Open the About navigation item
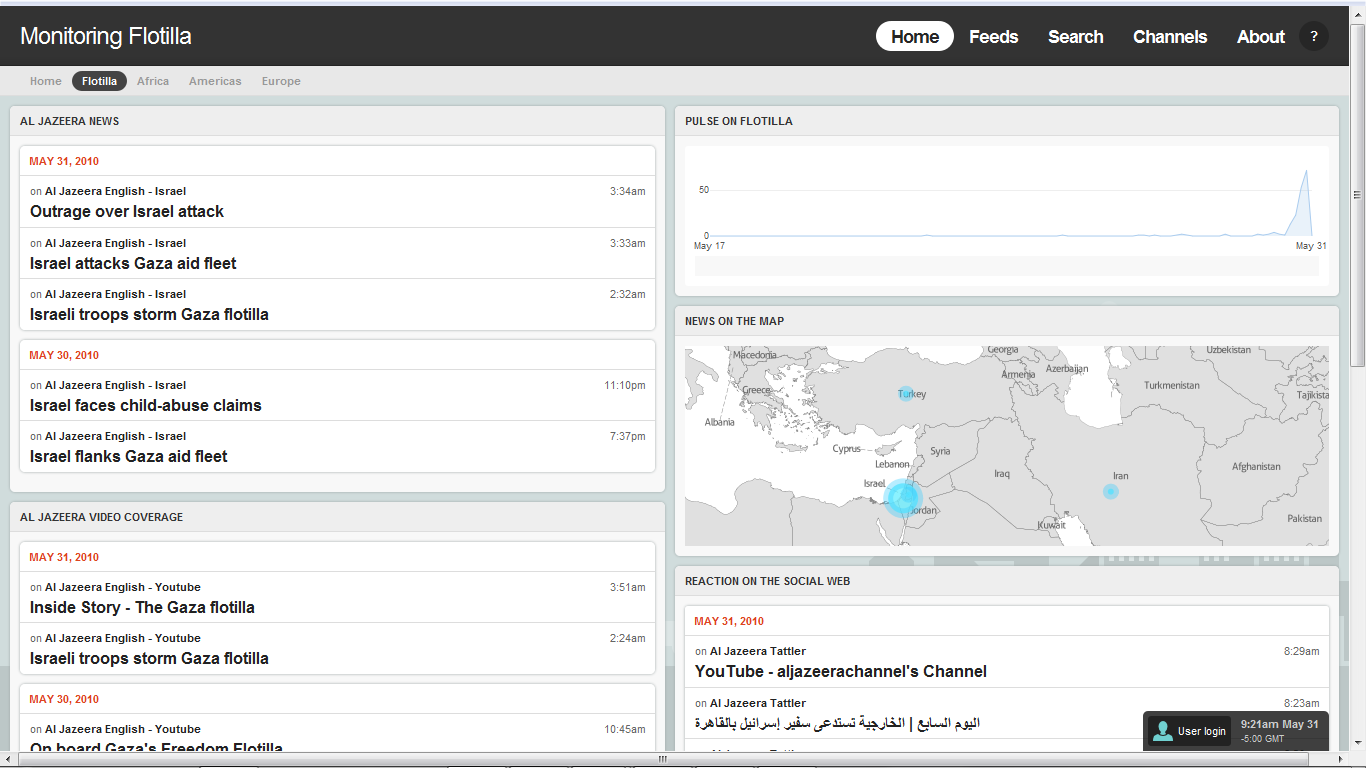The height and width of the screenshot is (768, 1366). click(x=1260, y=37)
